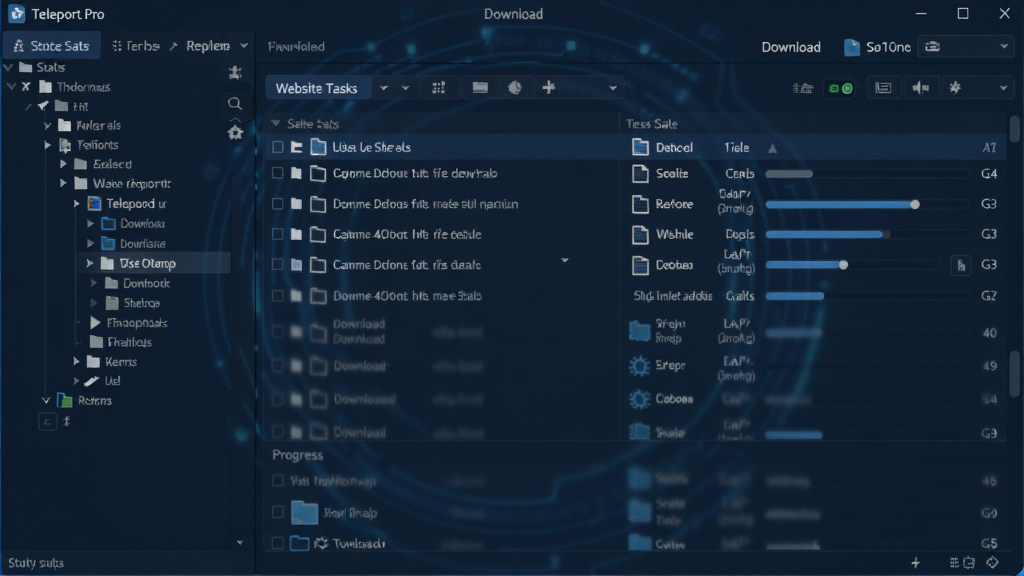Click the Website Tasks button
This screenshot has height=576, width=1024.
tap(317, 88)
